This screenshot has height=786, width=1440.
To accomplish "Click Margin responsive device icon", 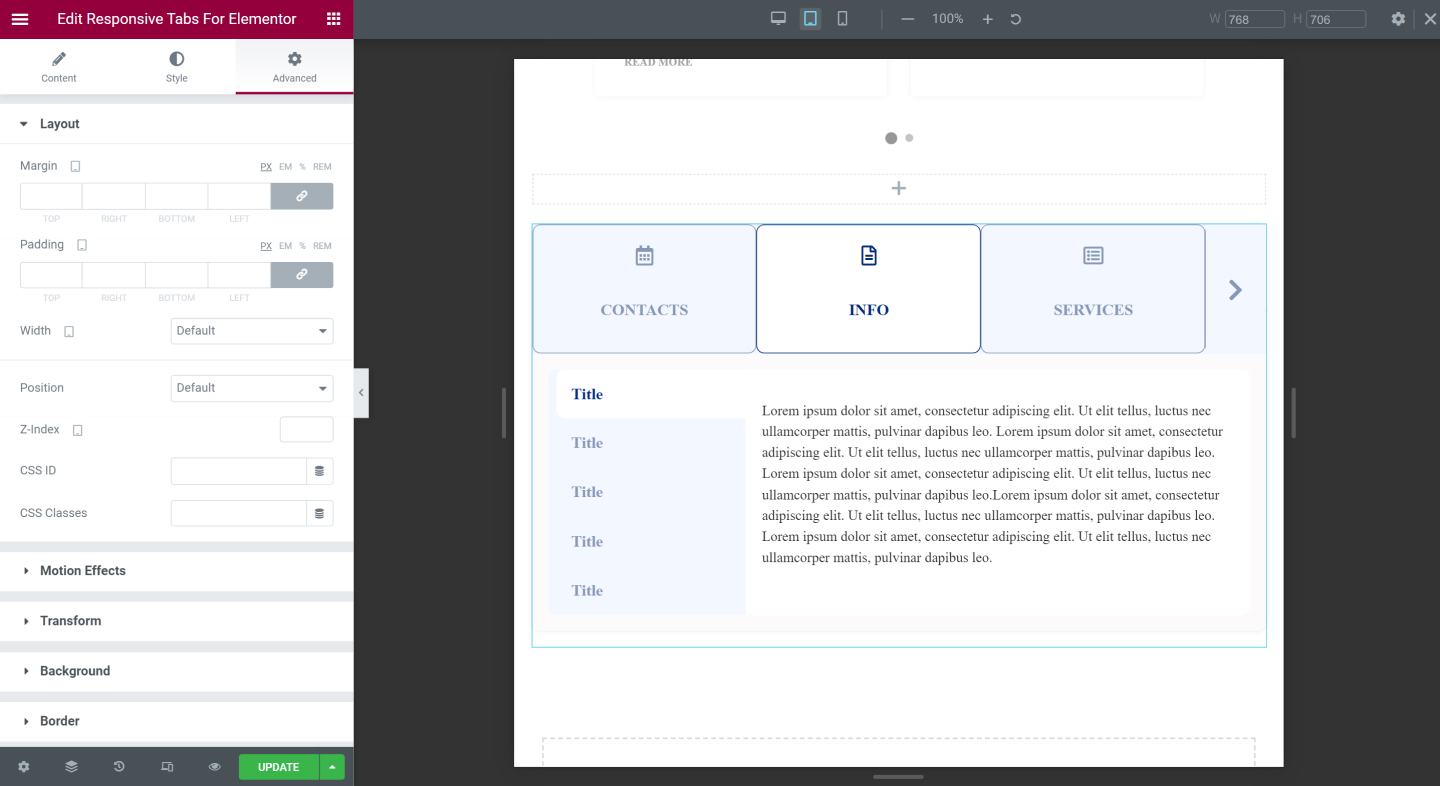I will 75,166.
